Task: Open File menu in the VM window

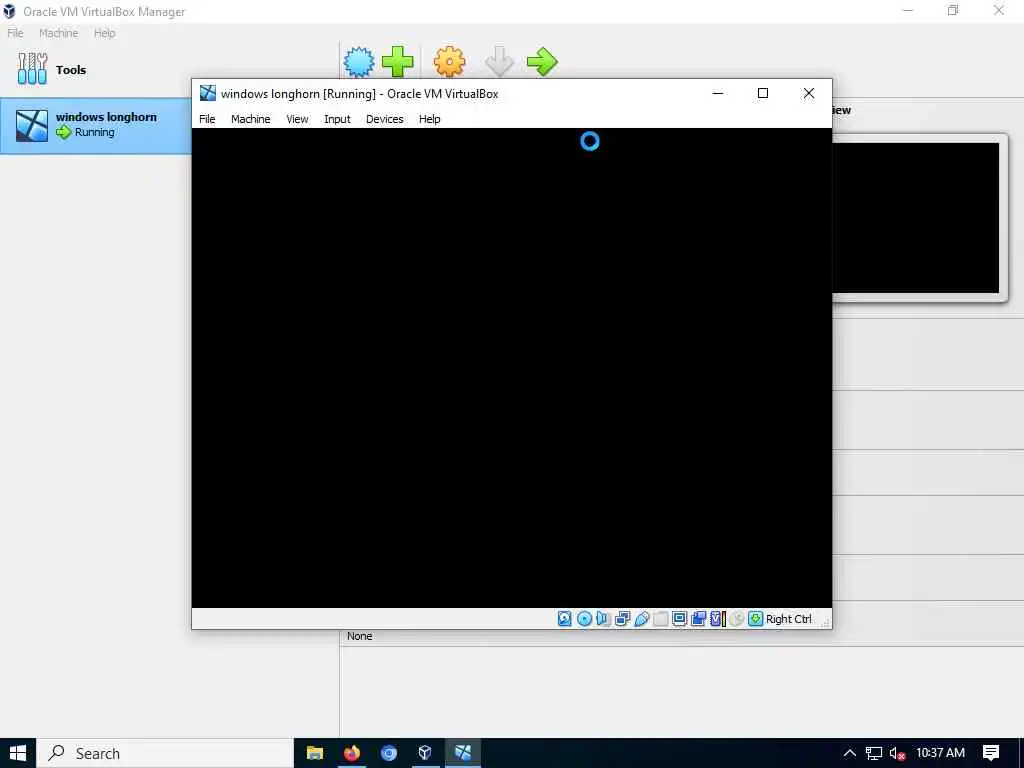Action: click(x=207, y=119)
